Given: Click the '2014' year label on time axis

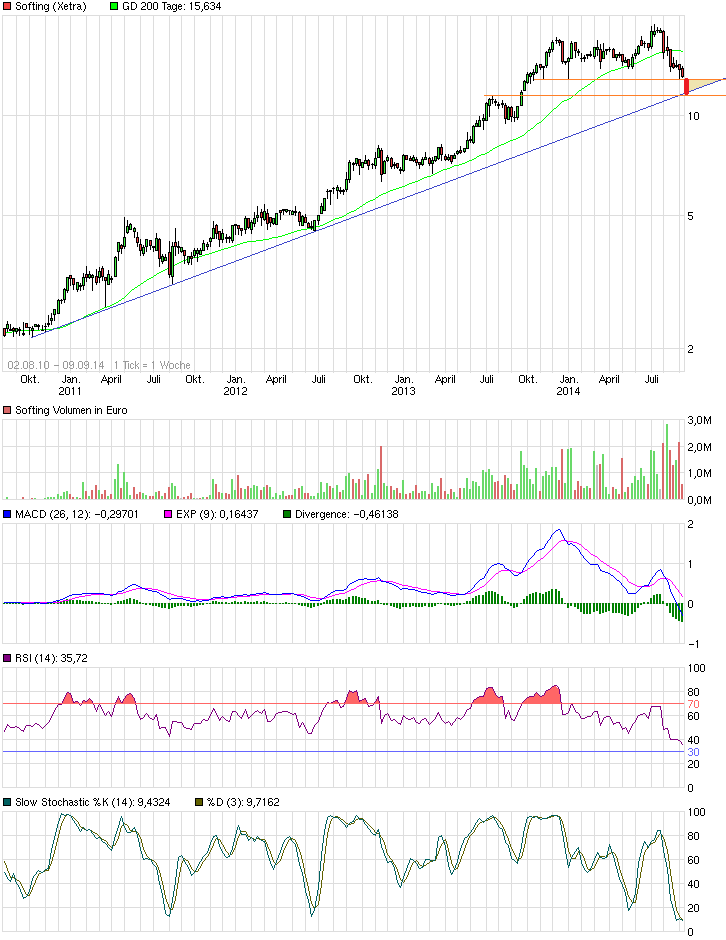Looking at the screenshot, I should [x=568, y=391].
